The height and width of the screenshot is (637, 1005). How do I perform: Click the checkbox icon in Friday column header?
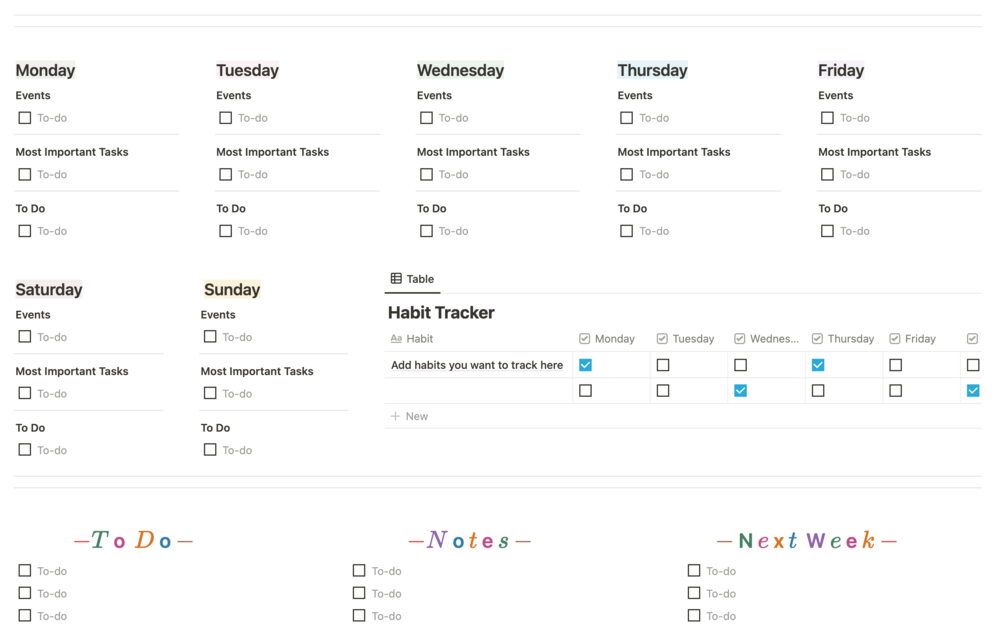tap(895, 339)
